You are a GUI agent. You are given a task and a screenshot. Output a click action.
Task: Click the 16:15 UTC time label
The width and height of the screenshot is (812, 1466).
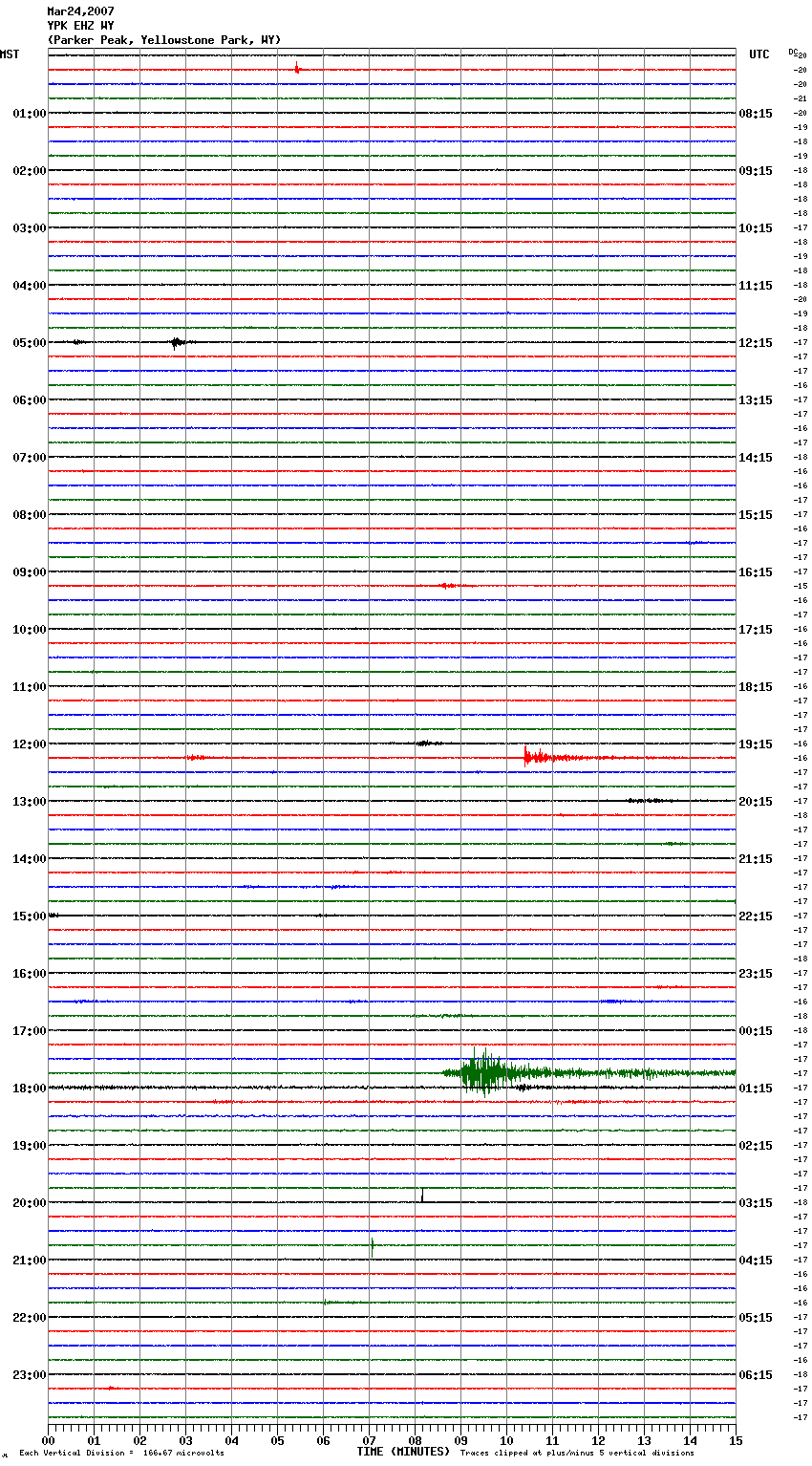756,572
